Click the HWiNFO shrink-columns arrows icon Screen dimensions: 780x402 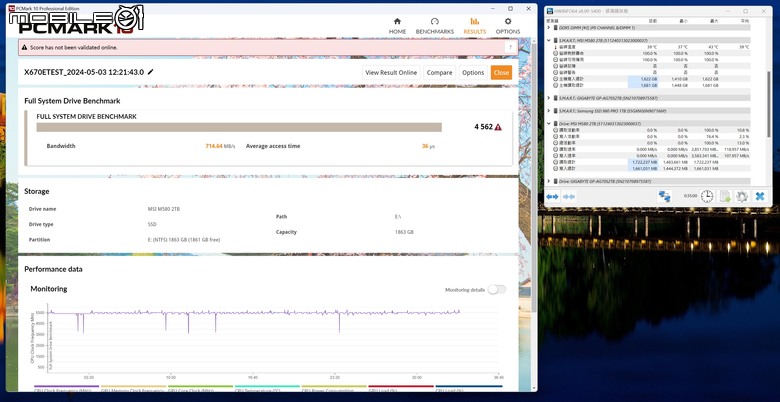[569, 197]
